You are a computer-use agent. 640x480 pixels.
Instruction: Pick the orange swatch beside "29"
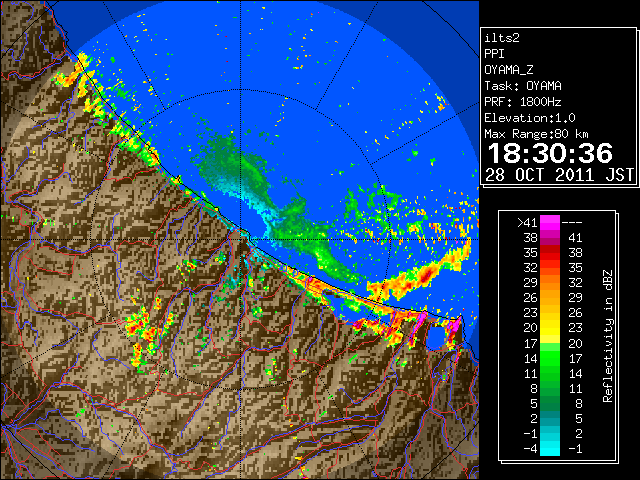(550, 283)
